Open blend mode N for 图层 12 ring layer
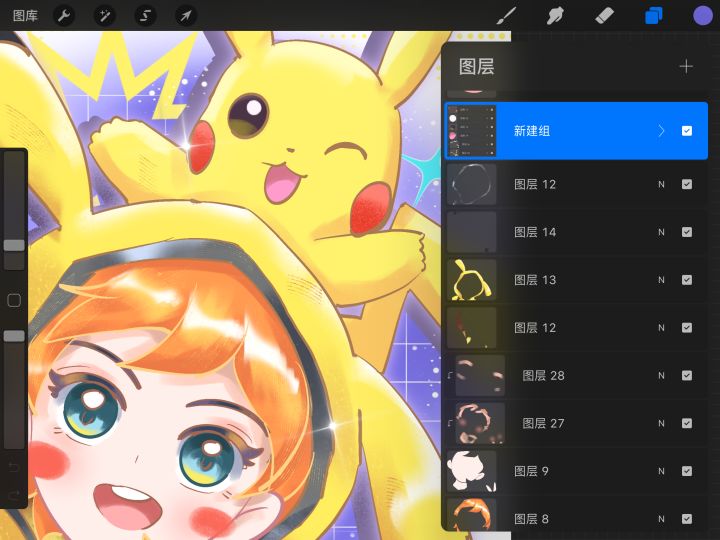720x540 pixels. [661, 184]
